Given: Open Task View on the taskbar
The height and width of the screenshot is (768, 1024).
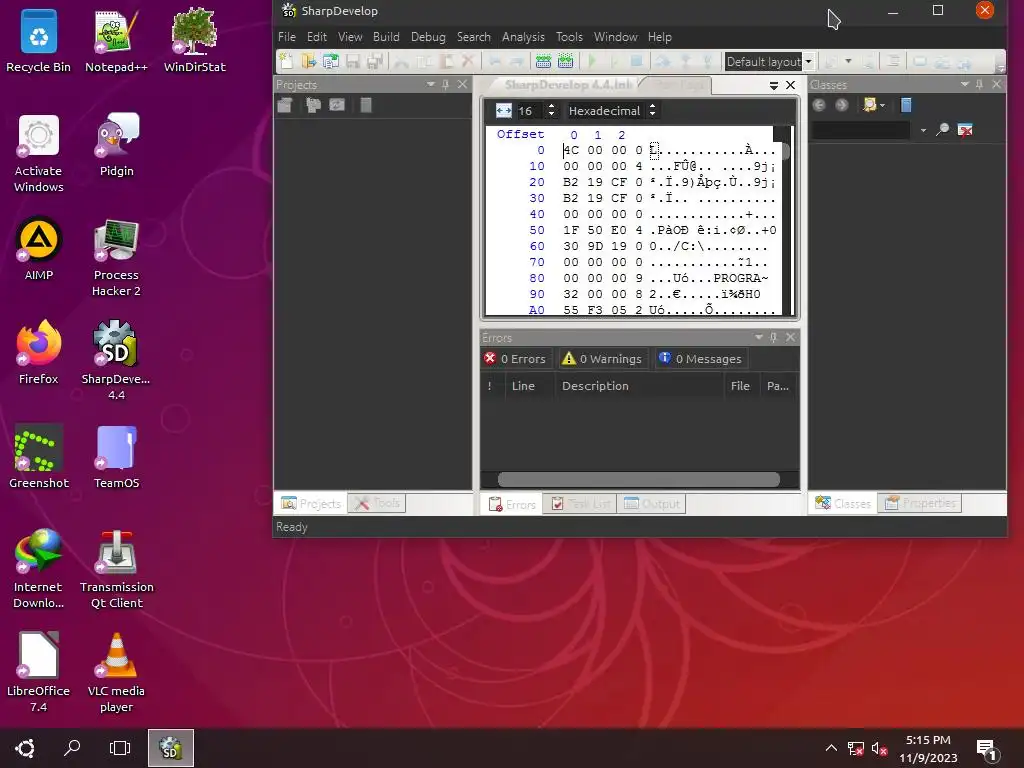Looking at the screenshot, I should click(120, 747).
